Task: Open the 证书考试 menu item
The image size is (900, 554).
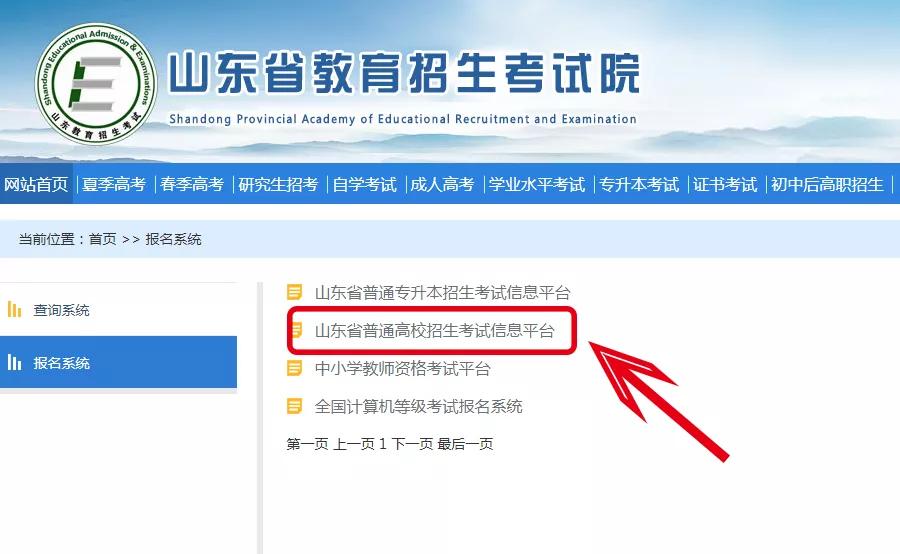Action: [x=725, y=184]
